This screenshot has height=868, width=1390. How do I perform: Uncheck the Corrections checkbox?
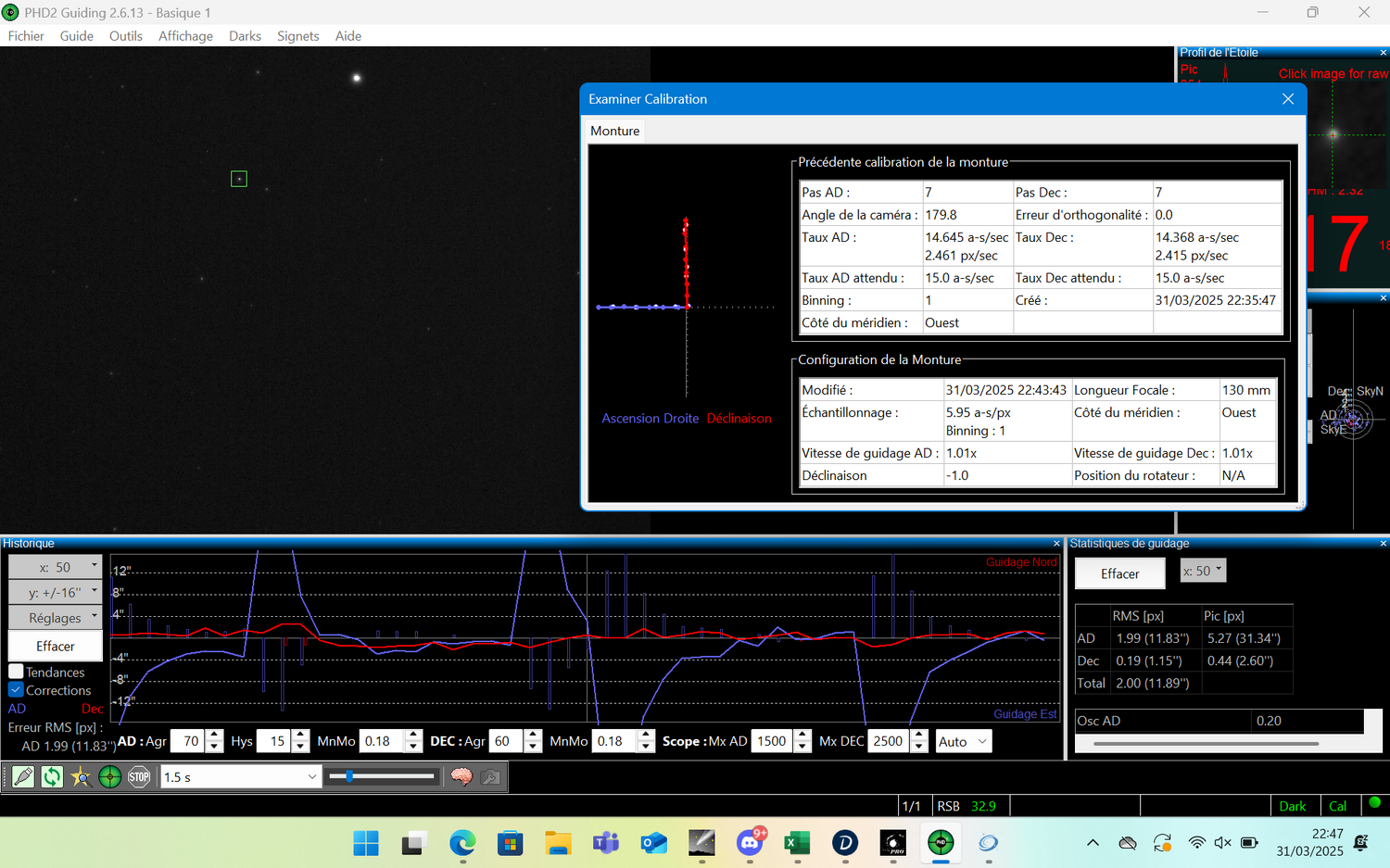(x=16, y=690)
